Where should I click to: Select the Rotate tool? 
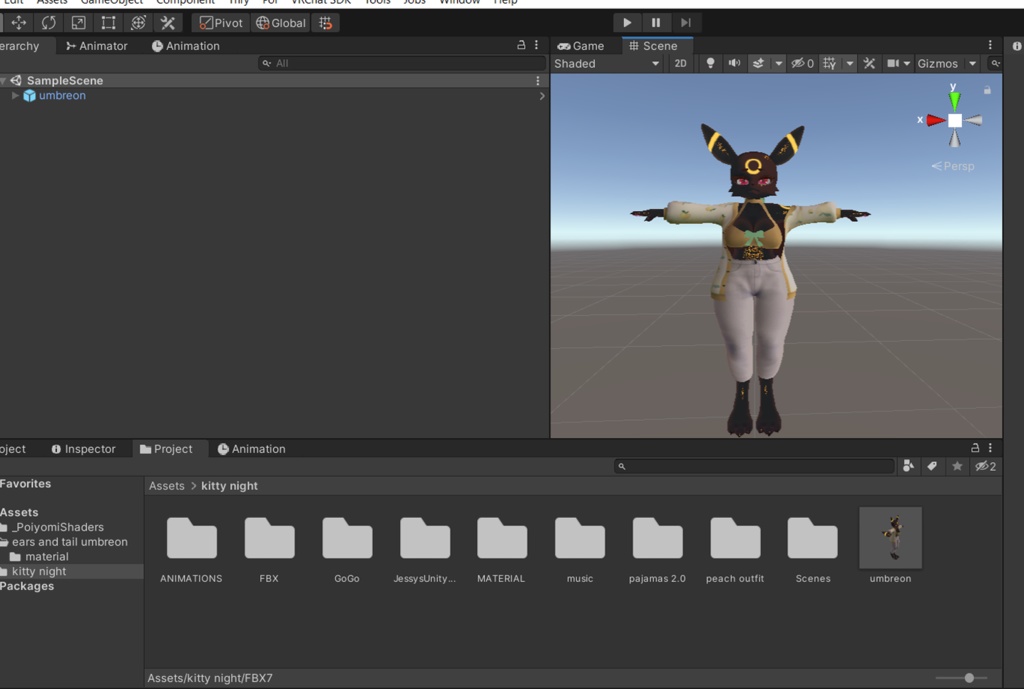[48, 22]
